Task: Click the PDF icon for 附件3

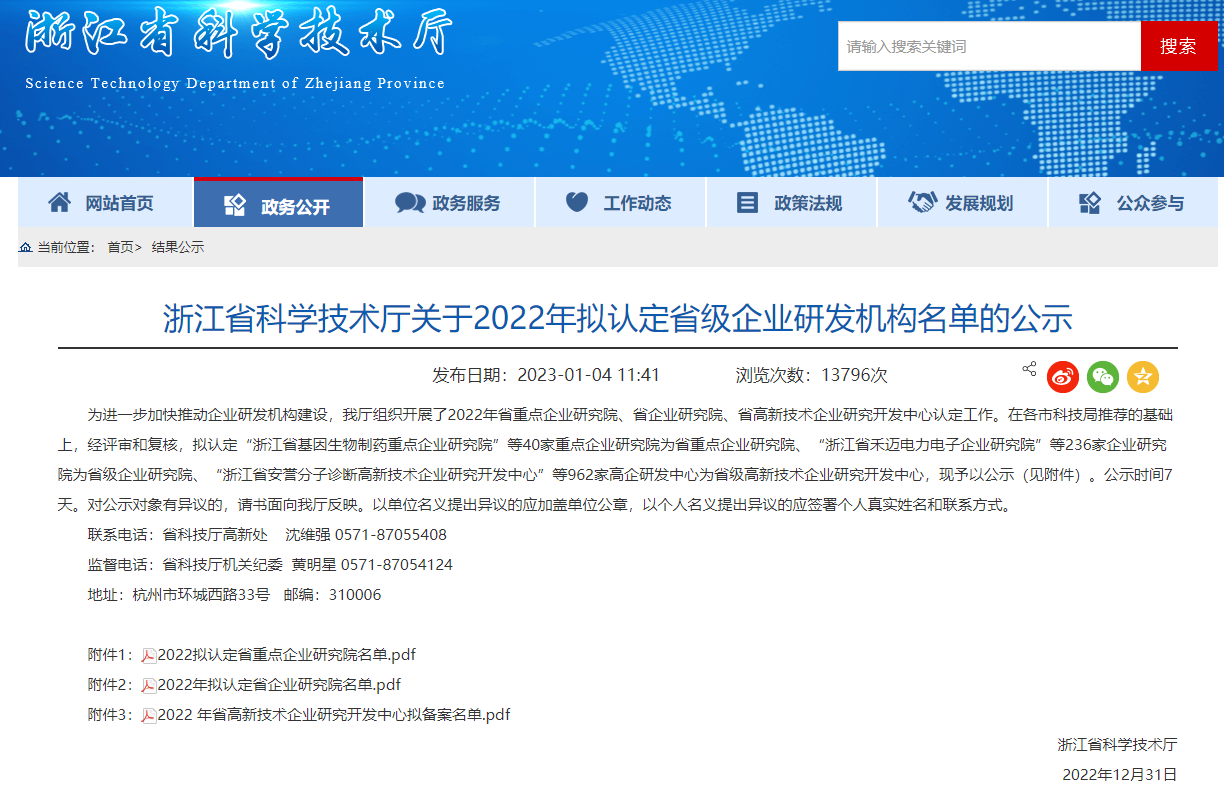Action: point(149,716)
